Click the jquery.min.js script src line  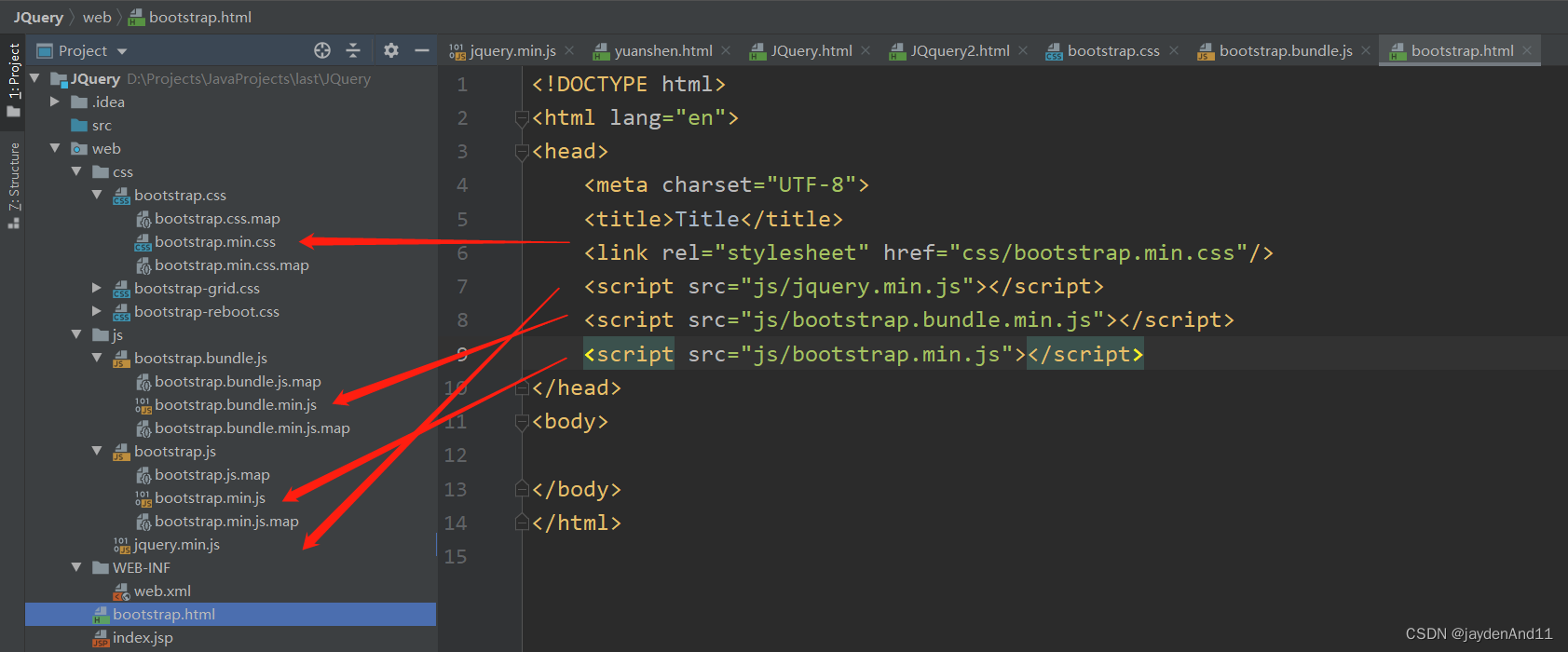[x=843, y=286]
